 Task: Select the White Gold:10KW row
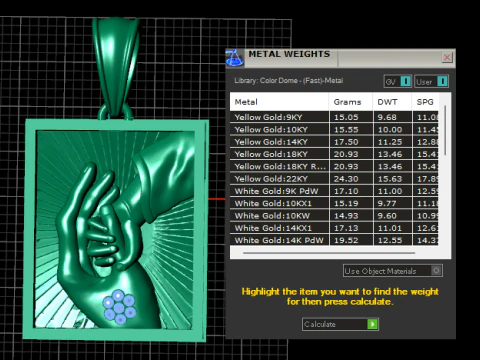334,216
